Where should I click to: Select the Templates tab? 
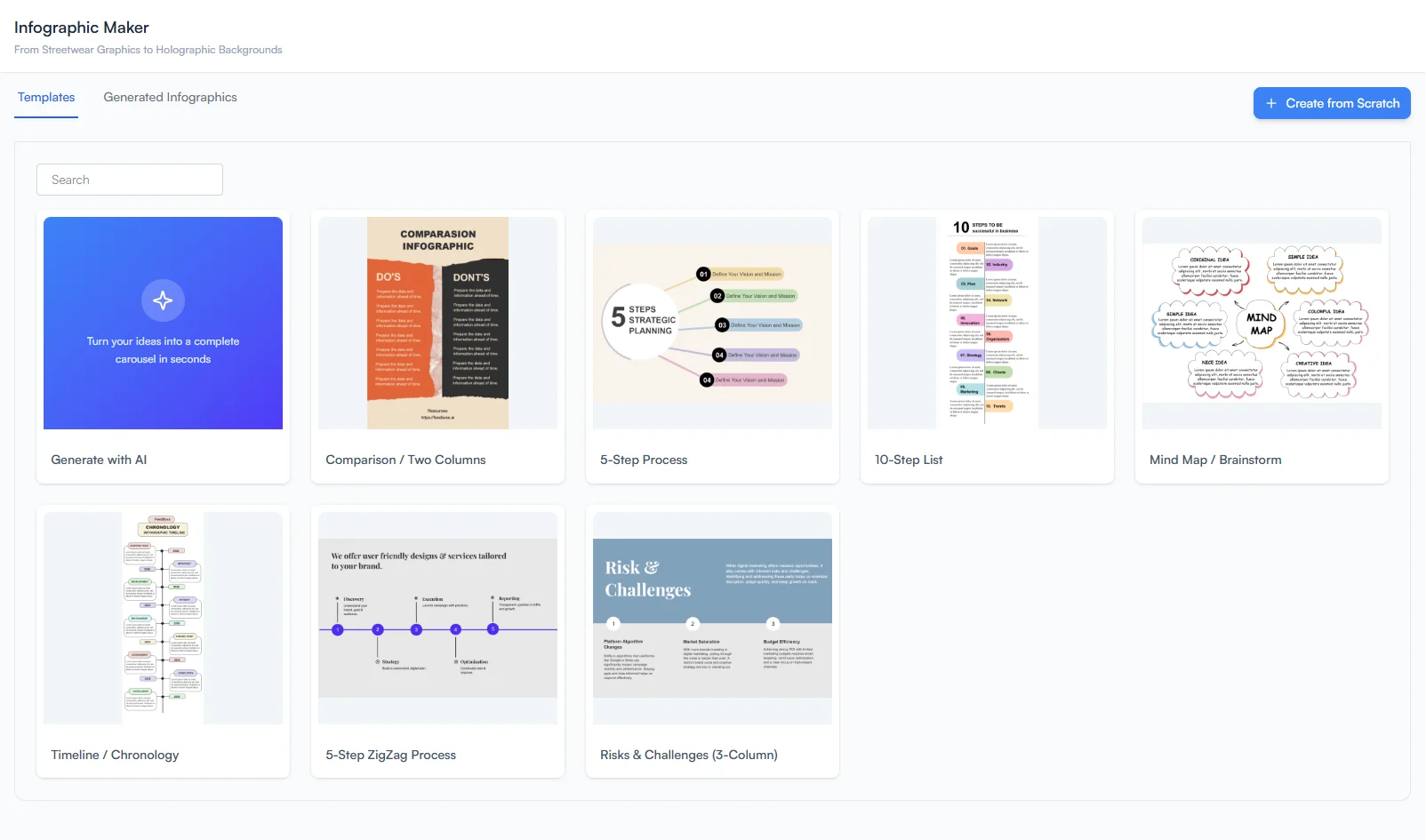pos(45,97)
